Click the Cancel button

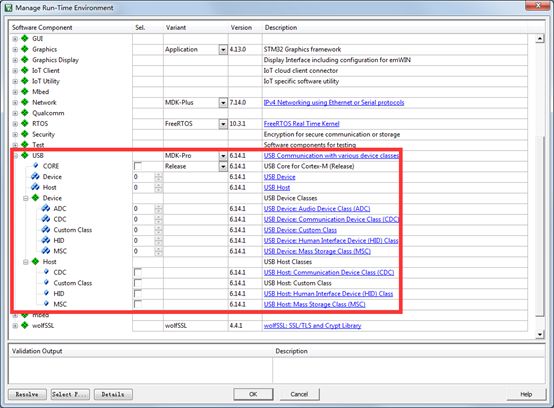click(x=299, y=394)
